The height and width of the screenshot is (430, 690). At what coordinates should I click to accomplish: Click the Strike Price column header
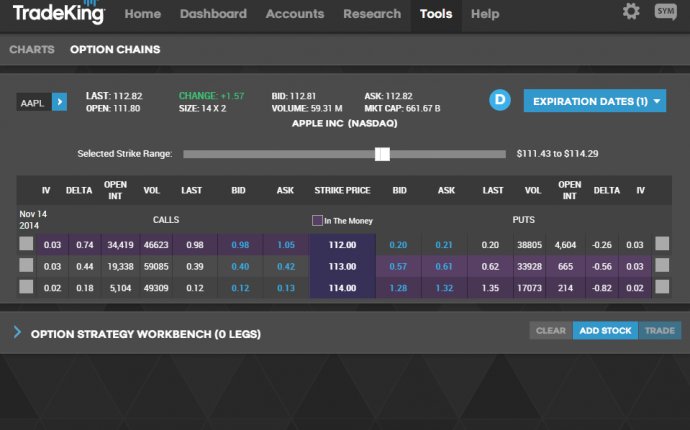point(342,190)
